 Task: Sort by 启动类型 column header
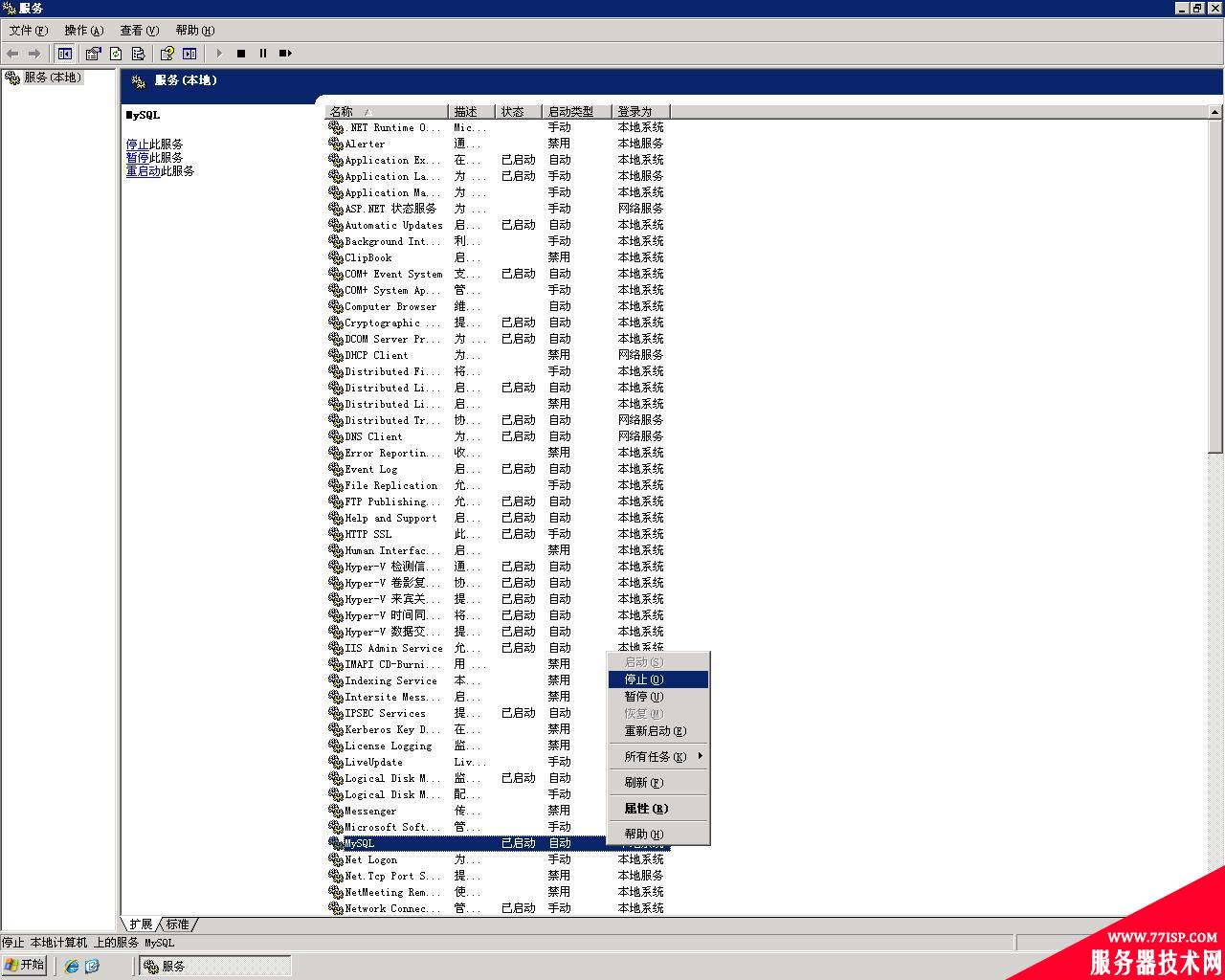[577, 112]
